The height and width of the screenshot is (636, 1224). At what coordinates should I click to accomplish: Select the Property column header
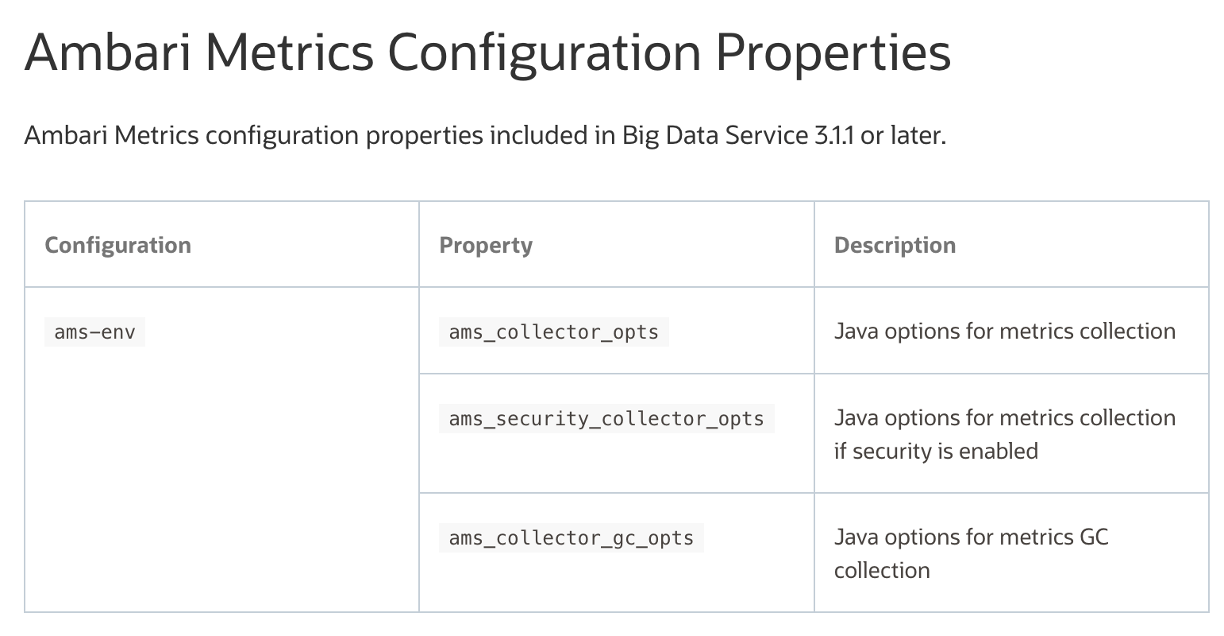(x=486, y=245)
